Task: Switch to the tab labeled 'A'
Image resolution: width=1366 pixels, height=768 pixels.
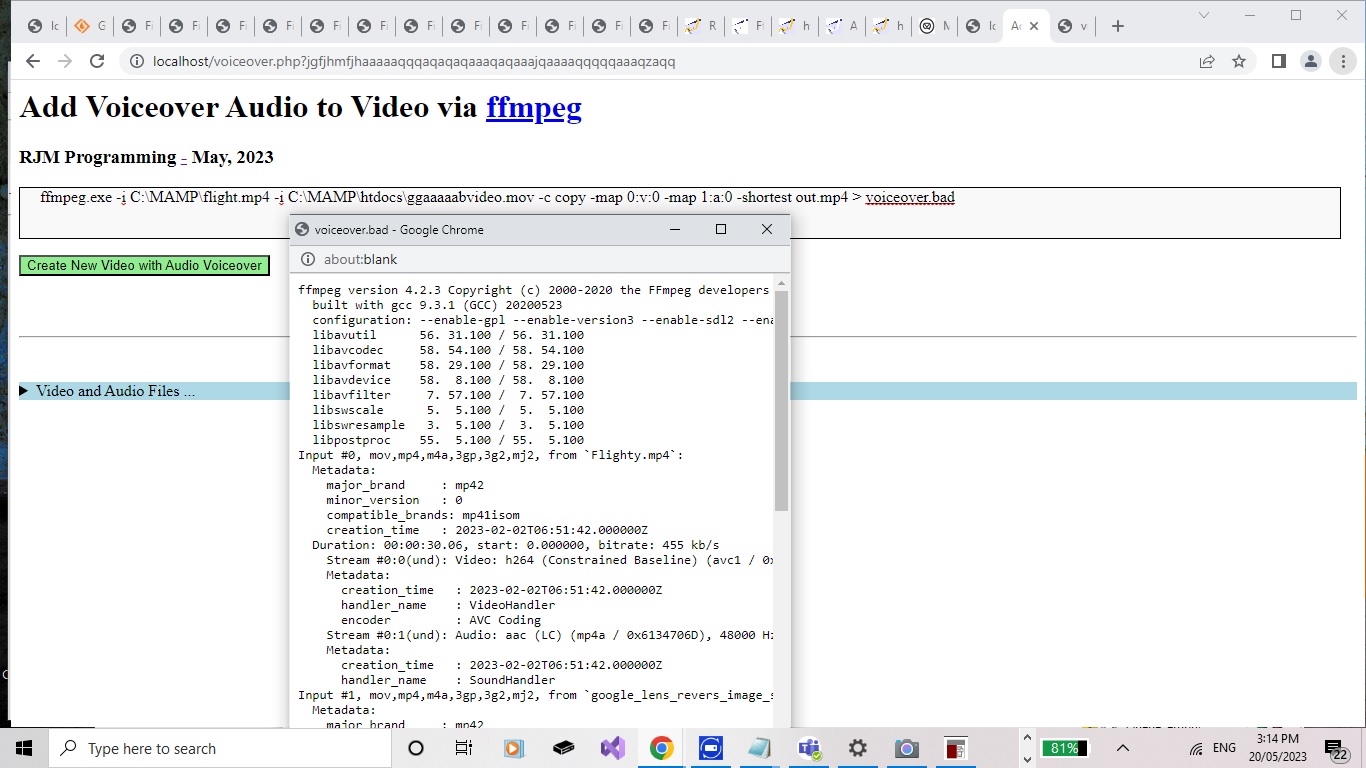Action: point(842,26)
